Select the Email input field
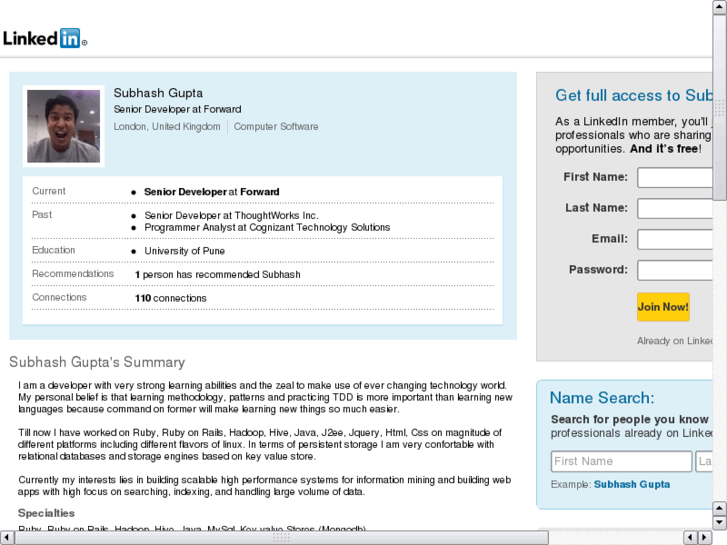Screen dimensions: 727x545 [675, 240]
